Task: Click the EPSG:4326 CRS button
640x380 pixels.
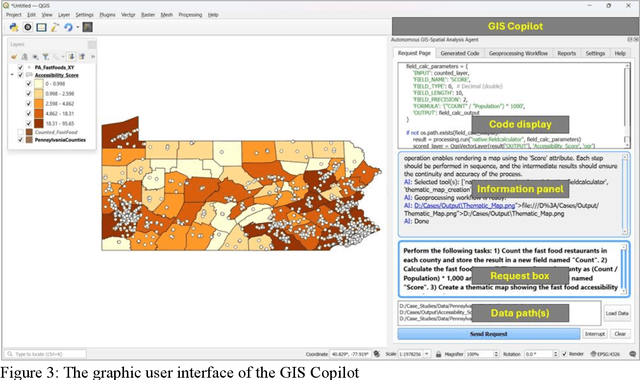Action: 605,354
